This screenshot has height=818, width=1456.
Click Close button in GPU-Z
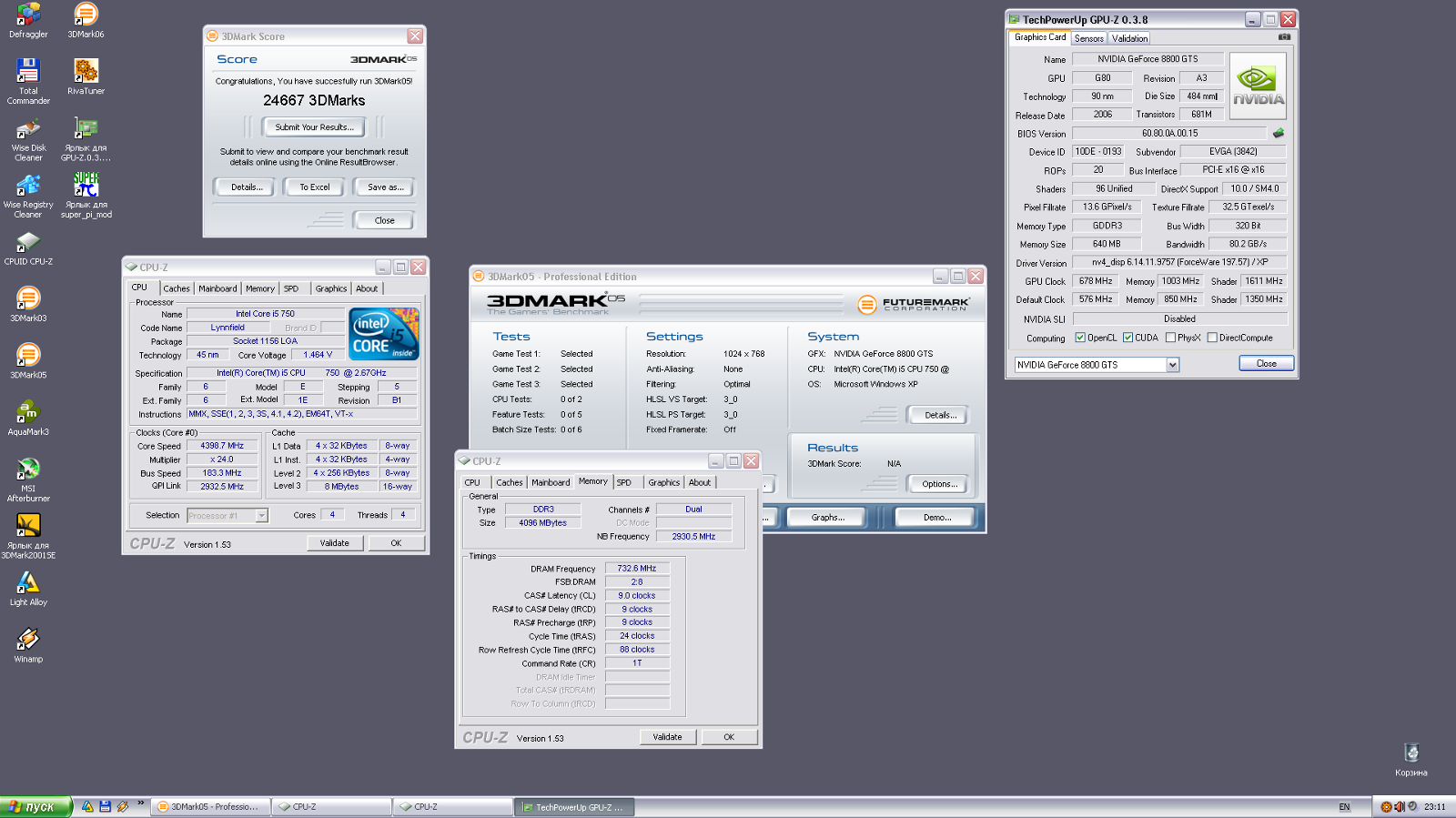[1266, 363]
